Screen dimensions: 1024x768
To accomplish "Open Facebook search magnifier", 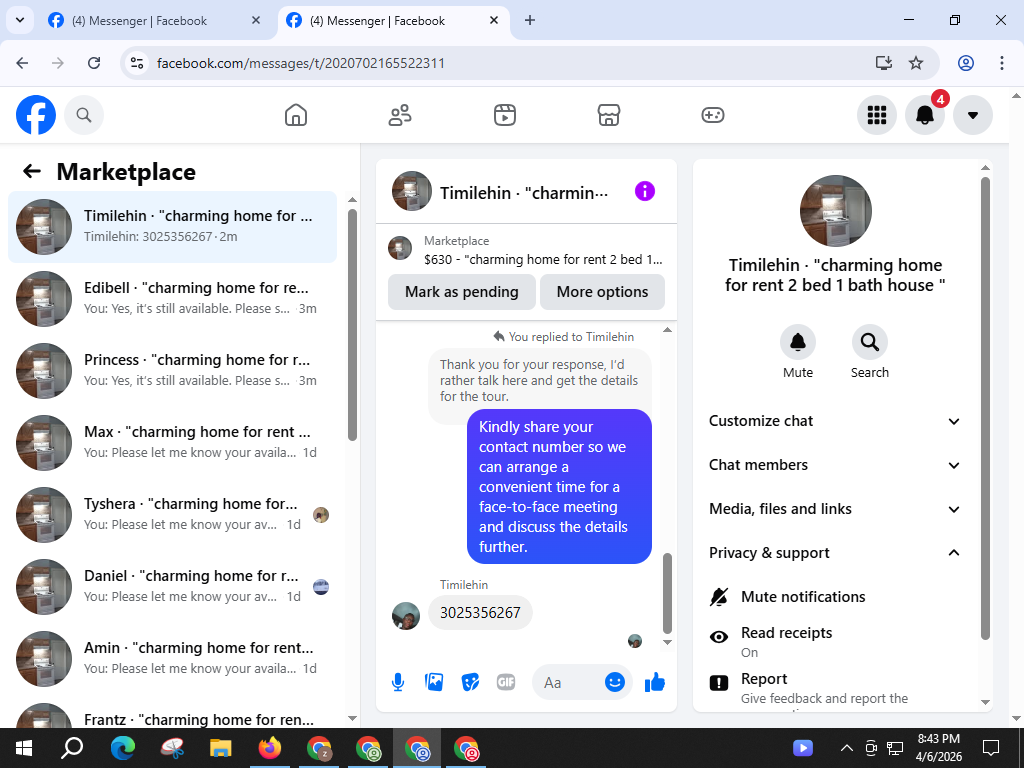I will coord(84,115).
